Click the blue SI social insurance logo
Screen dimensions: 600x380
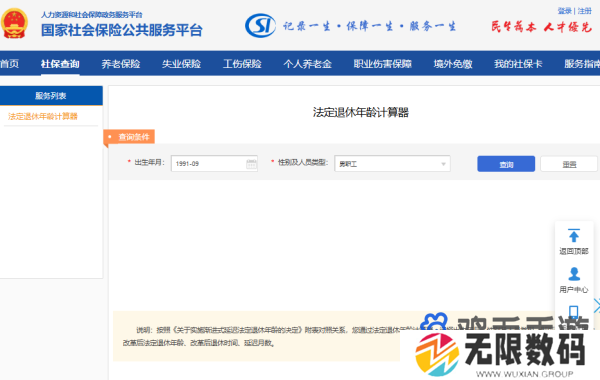[260, 26]
